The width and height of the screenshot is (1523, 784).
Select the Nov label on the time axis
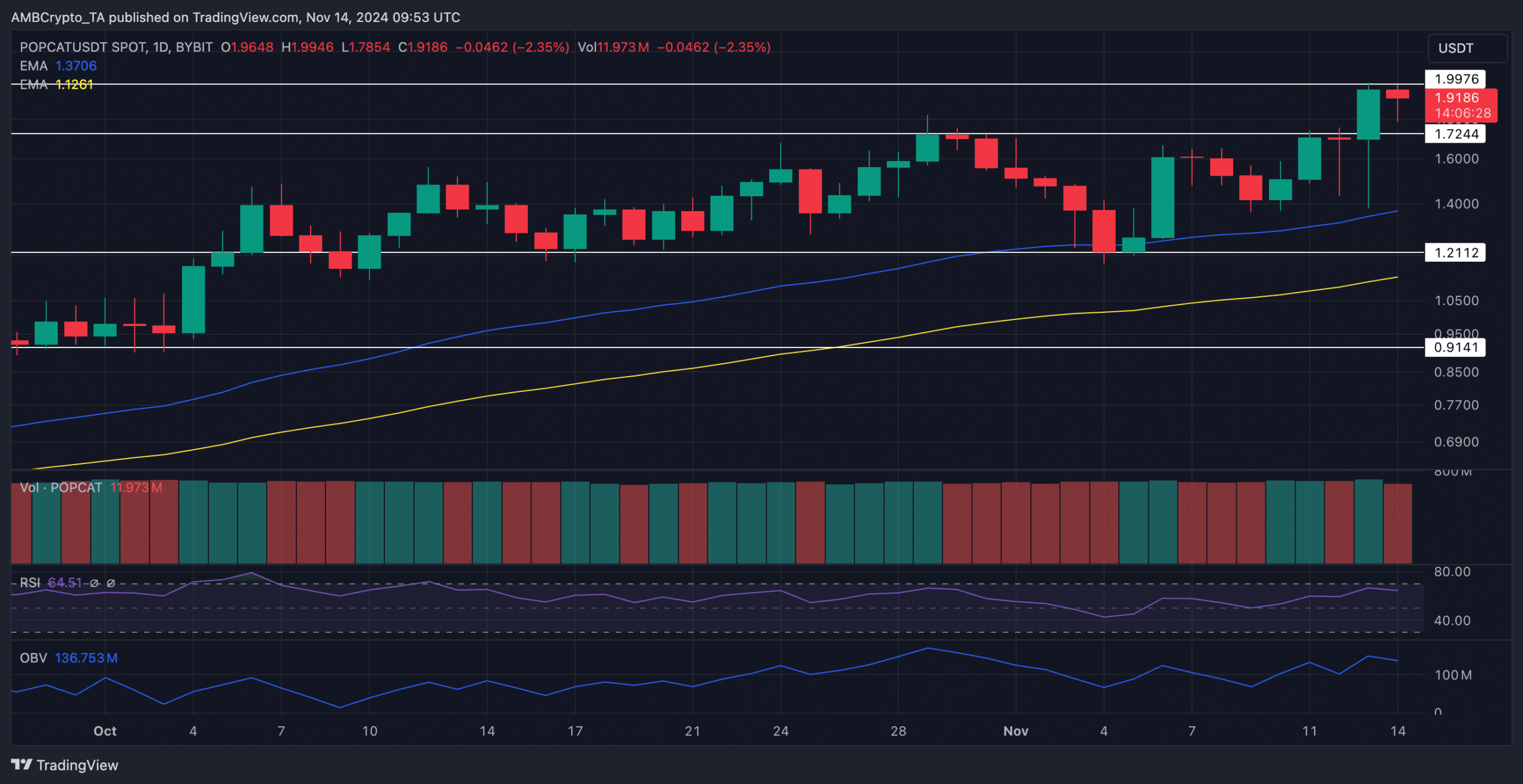click(1016, 731)
